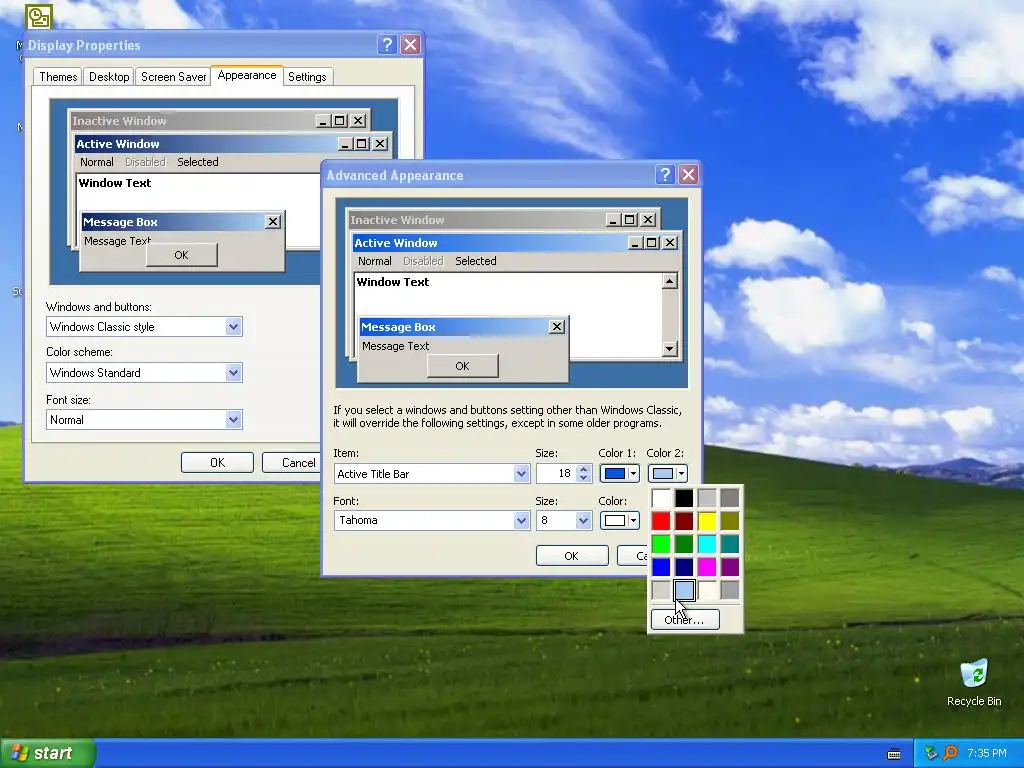Select the olive swatch
Image resolution: width=1024 pixels, height=768 pixels.
coord(729,521)
